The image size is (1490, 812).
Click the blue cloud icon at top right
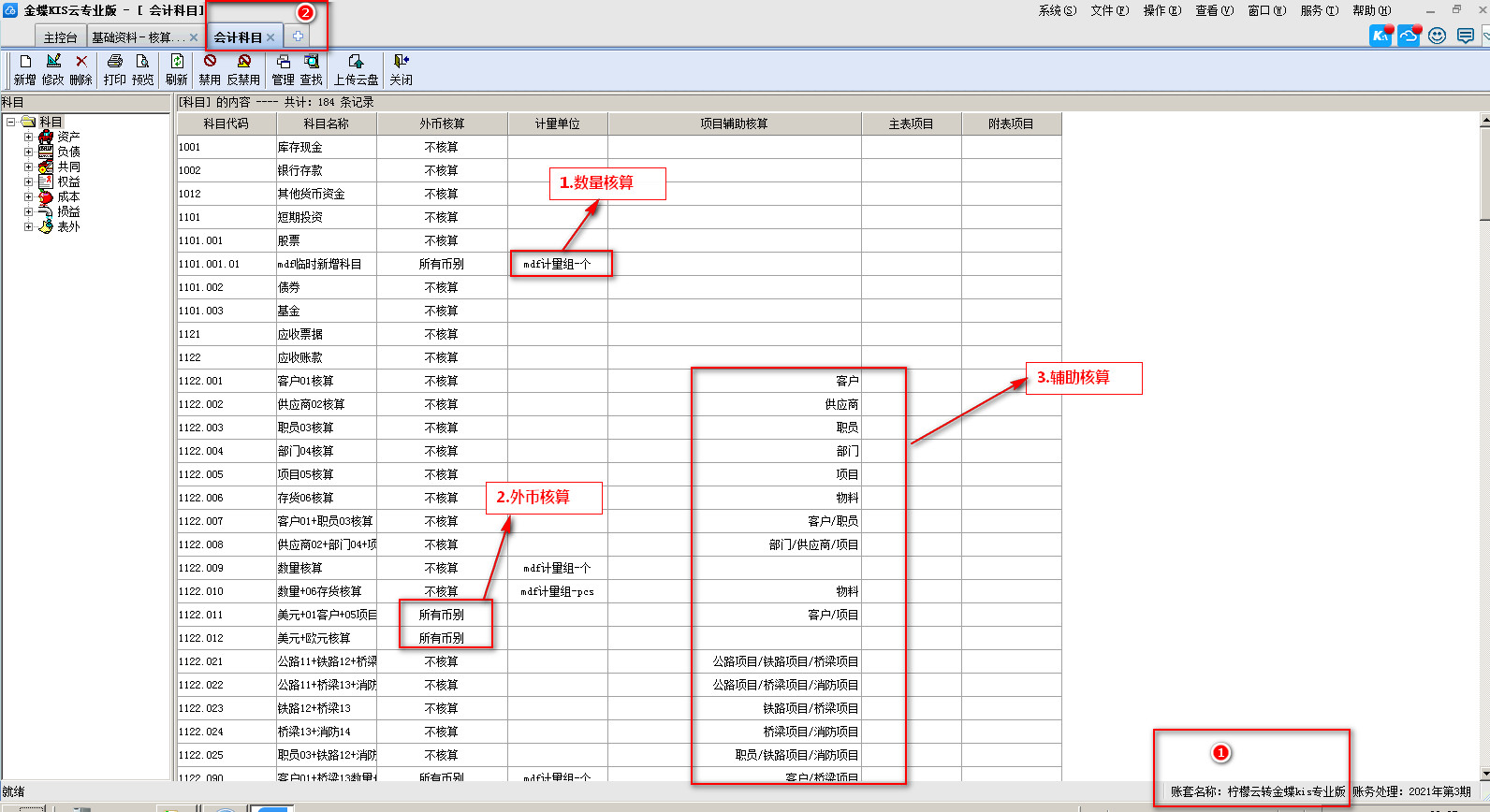tap(1410, 36)
